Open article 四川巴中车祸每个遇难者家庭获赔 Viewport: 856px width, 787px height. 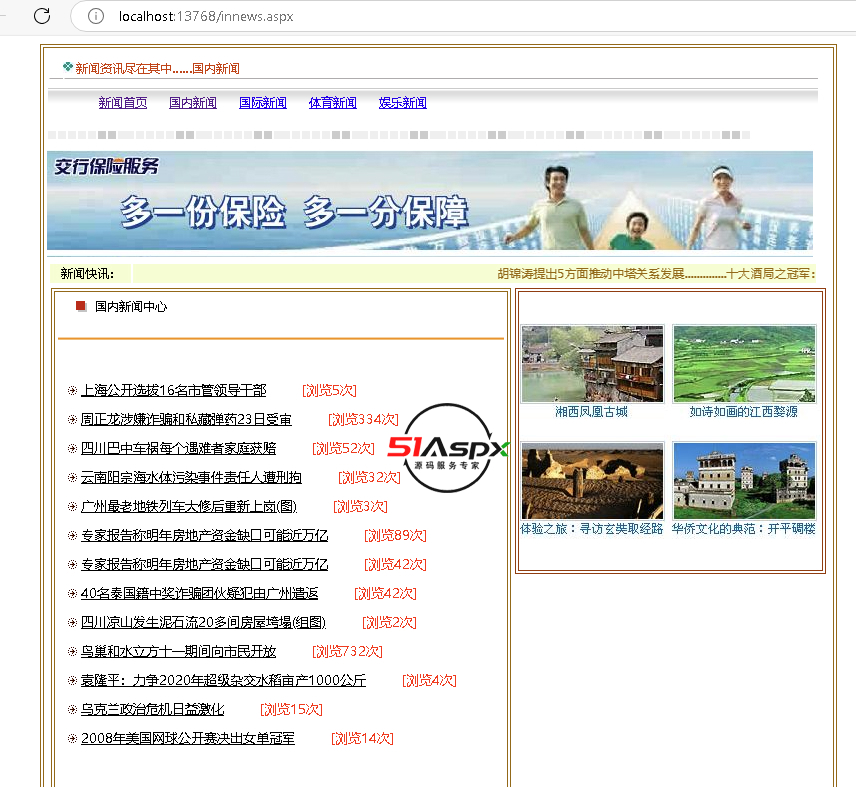(x=179, y=448)
